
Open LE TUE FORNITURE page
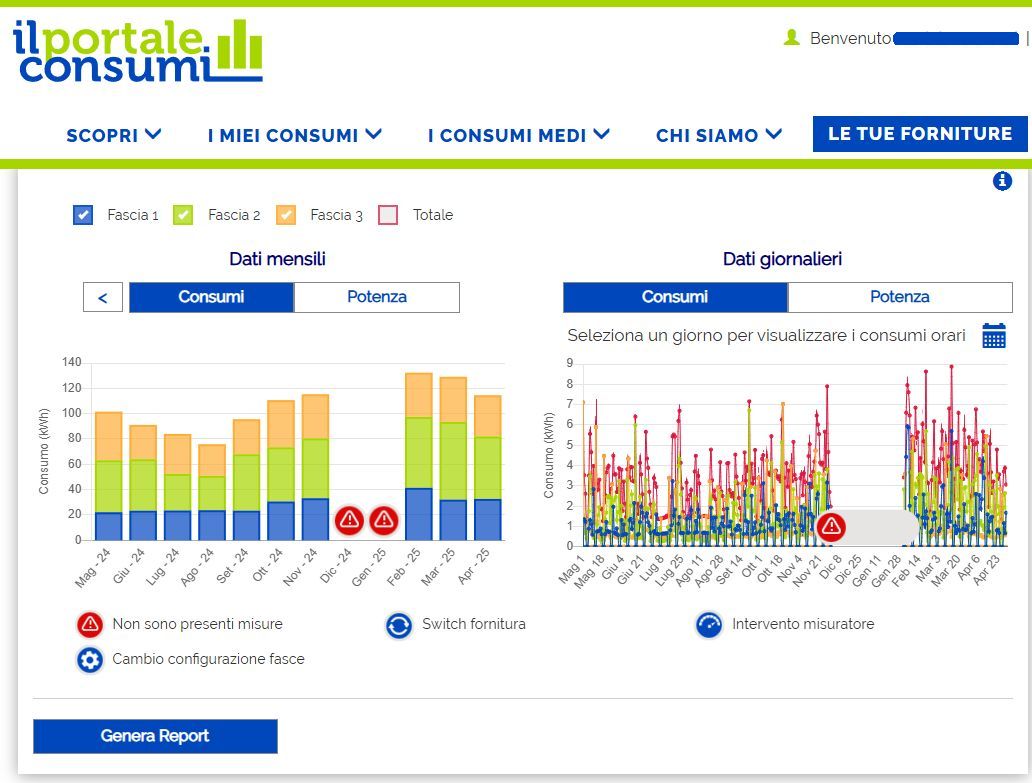(x=920, y=134)
